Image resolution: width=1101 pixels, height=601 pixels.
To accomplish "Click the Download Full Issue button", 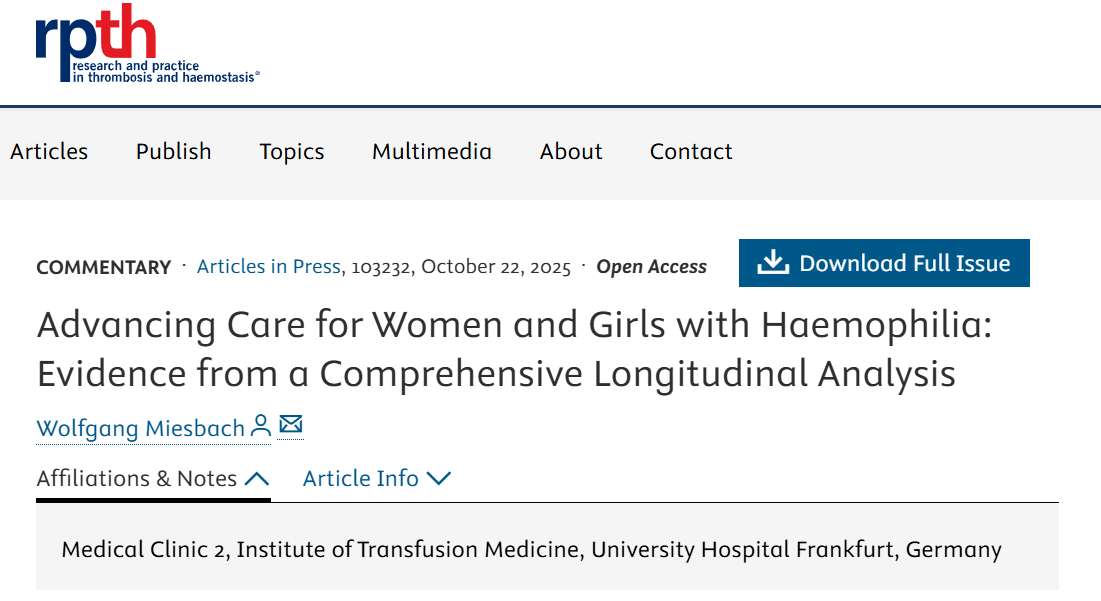I will pos(884,262).
